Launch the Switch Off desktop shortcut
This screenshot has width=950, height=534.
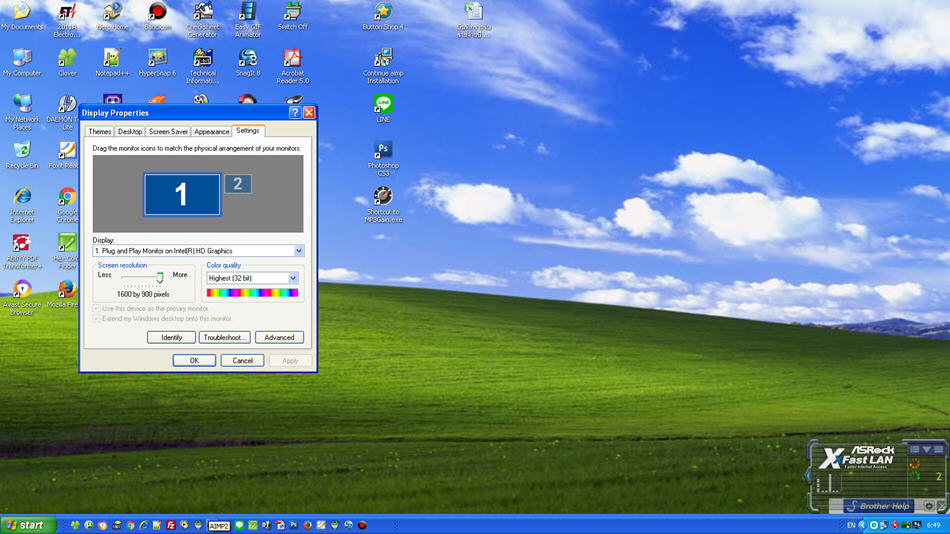293,16
